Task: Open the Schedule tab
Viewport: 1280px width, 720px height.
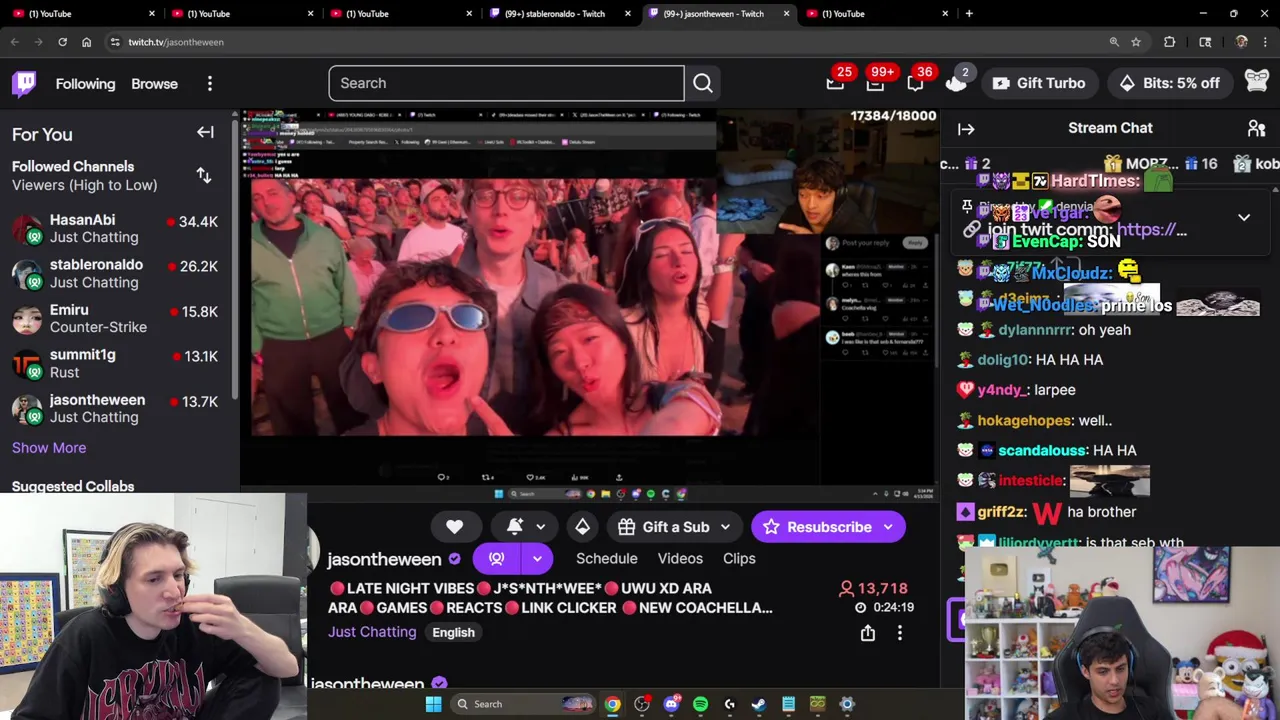Action: pos(607,559)
